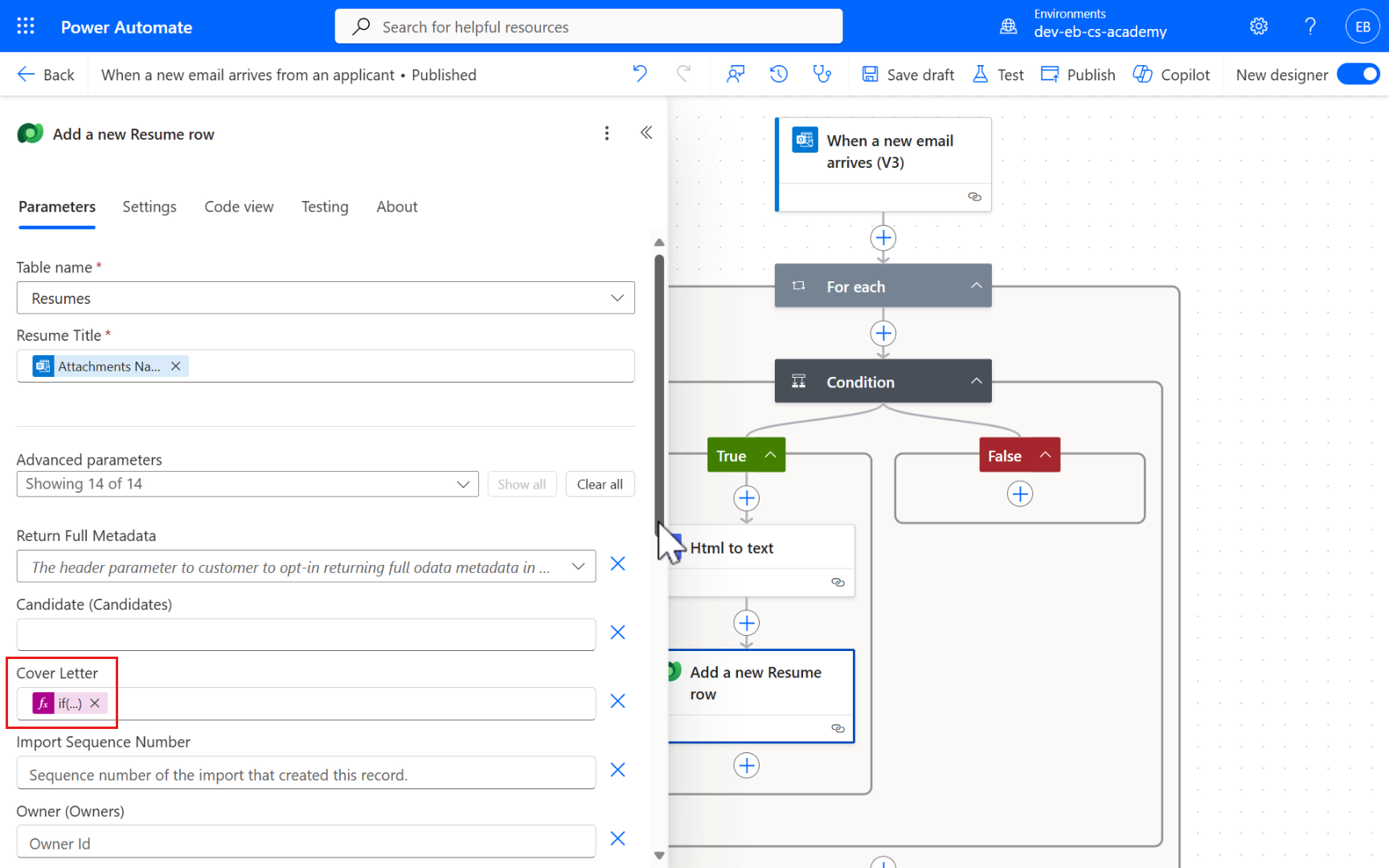Remove the Cover Letter parameter with X
Image resolution: width=1389 pixels, height=868 pixels.
point(617,702)
